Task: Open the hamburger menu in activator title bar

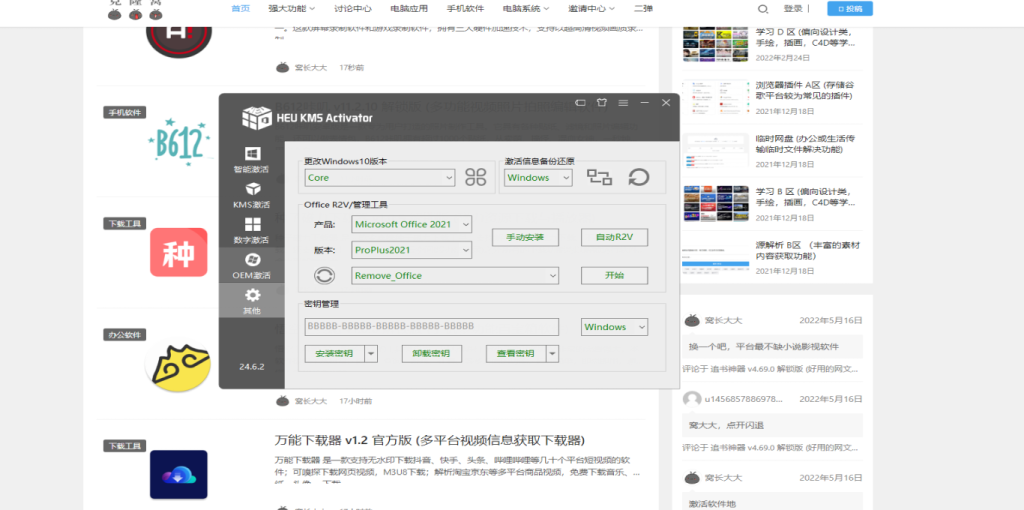Action: click(x=623, y=103)
